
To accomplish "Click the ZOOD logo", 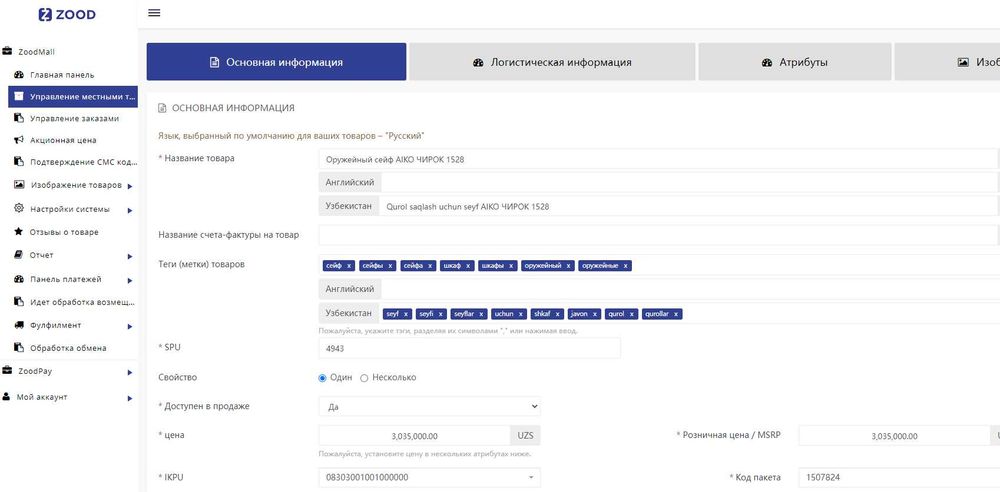I will (x=69, y=15).
